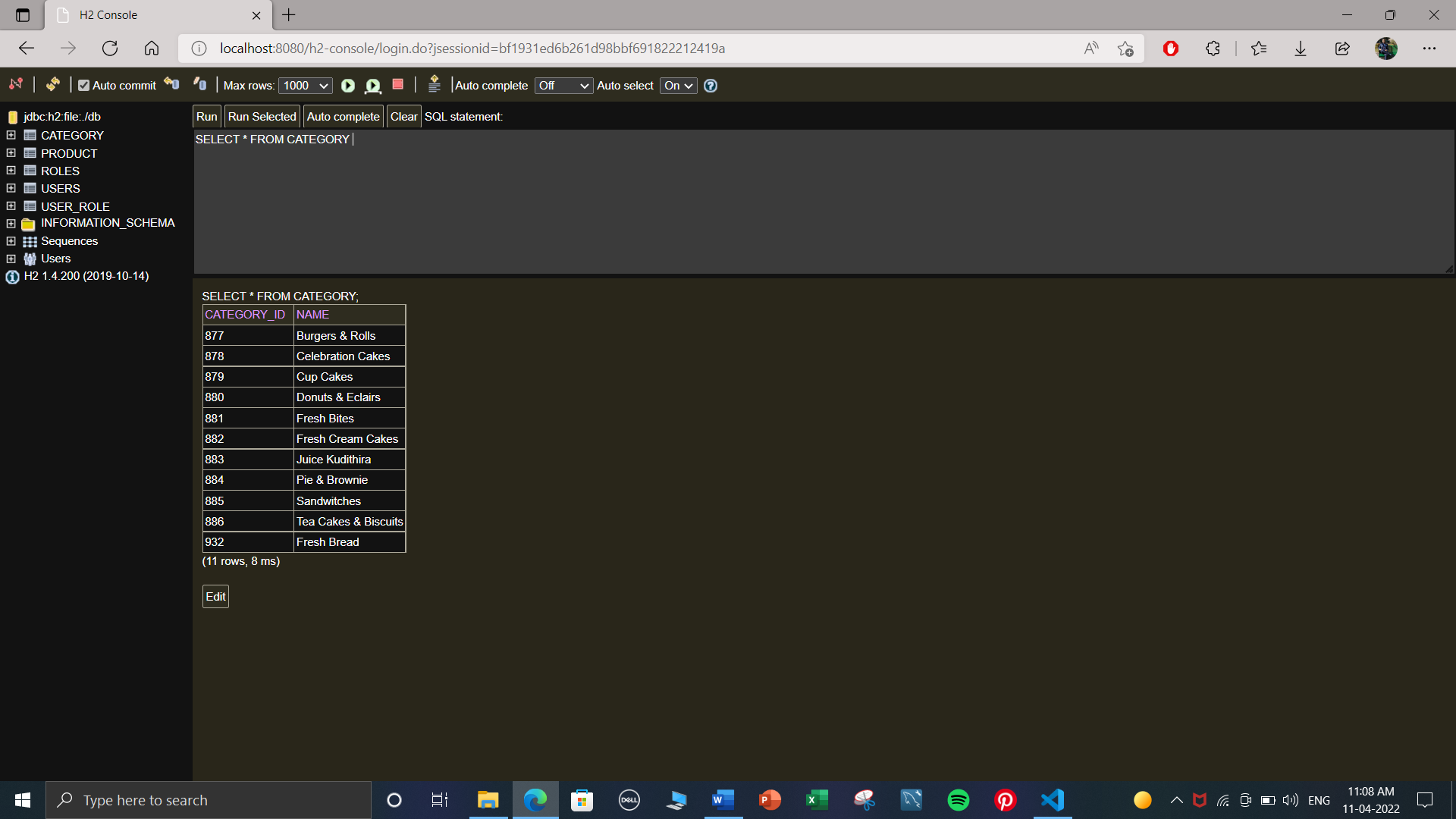This screenshot has height=819, width=1456.
Task: Click the browser Reload icon
Action: 110,49
